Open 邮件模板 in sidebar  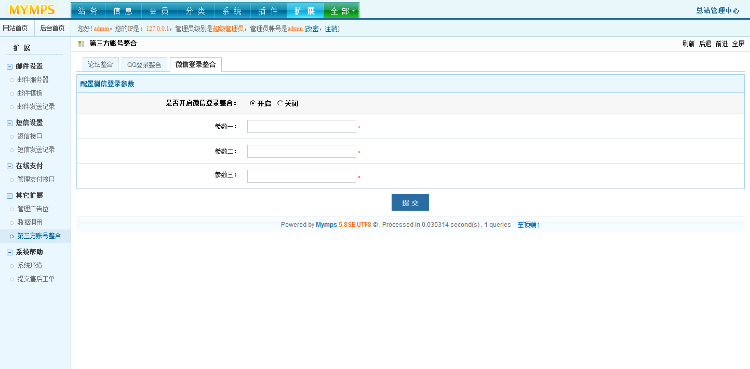[x=29, y=93]
